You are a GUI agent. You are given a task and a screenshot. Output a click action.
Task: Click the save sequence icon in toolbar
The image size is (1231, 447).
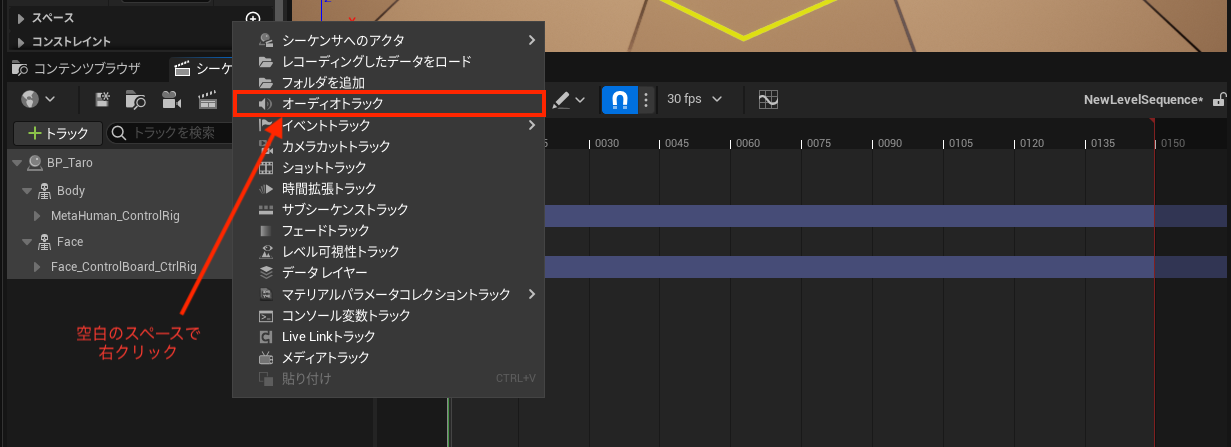coord(102,100)
